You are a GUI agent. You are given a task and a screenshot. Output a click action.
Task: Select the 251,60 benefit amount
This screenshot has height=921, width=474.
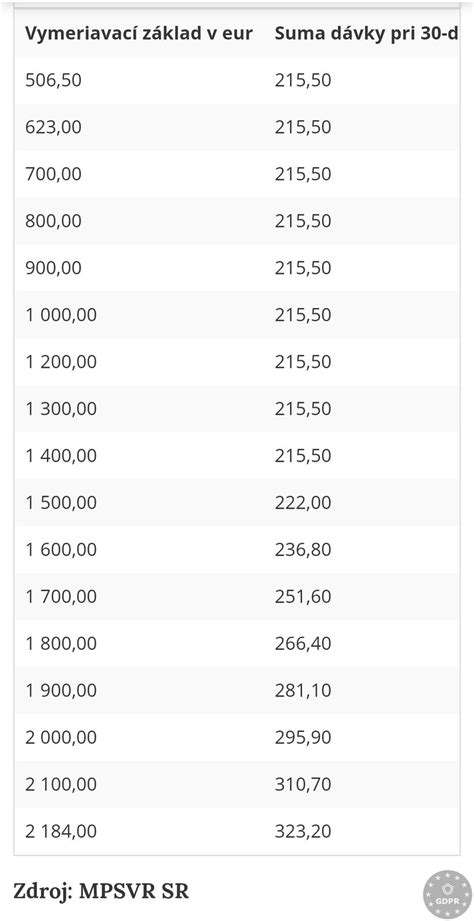[303, 597]
